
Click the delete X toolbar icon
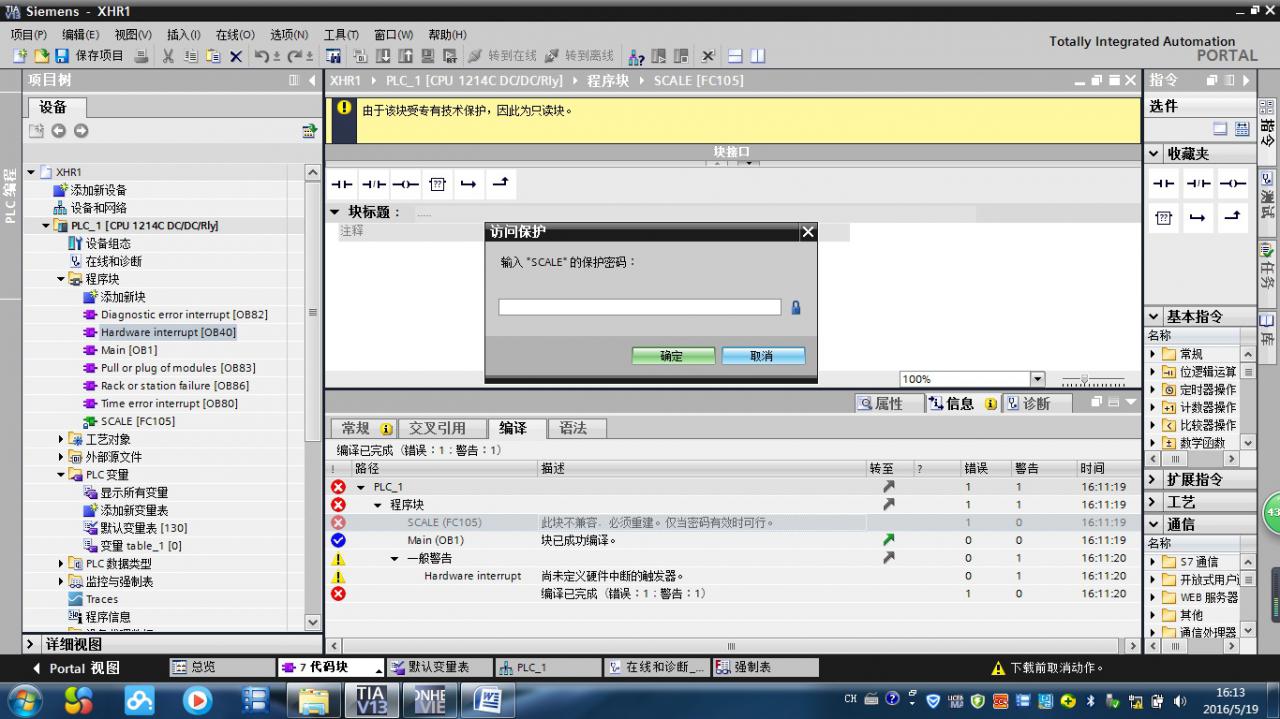coord(236,57)
